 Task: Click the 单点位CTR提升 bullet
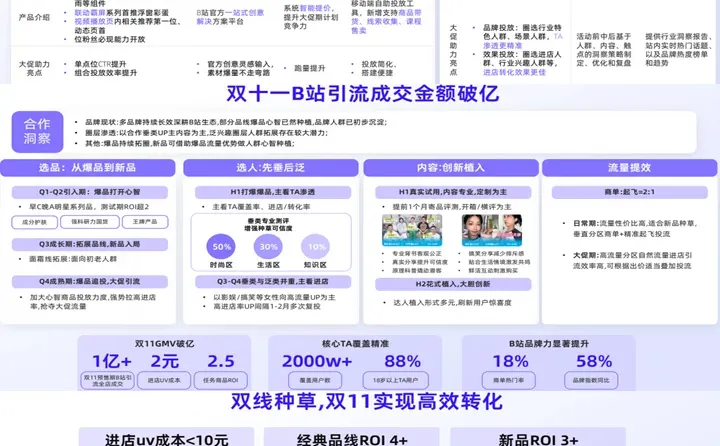point(100,64)
